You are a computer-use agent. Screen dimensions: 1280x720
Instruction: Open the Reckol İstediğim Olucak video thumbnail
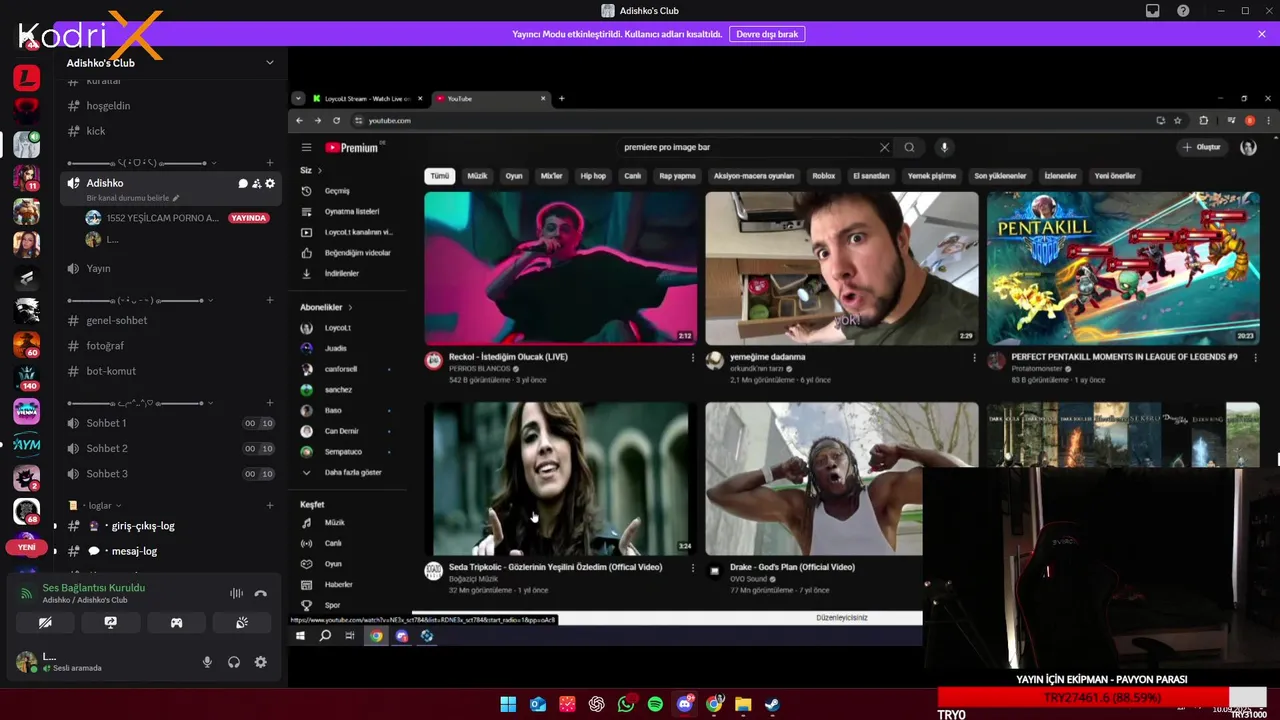[x=561, y=268]
